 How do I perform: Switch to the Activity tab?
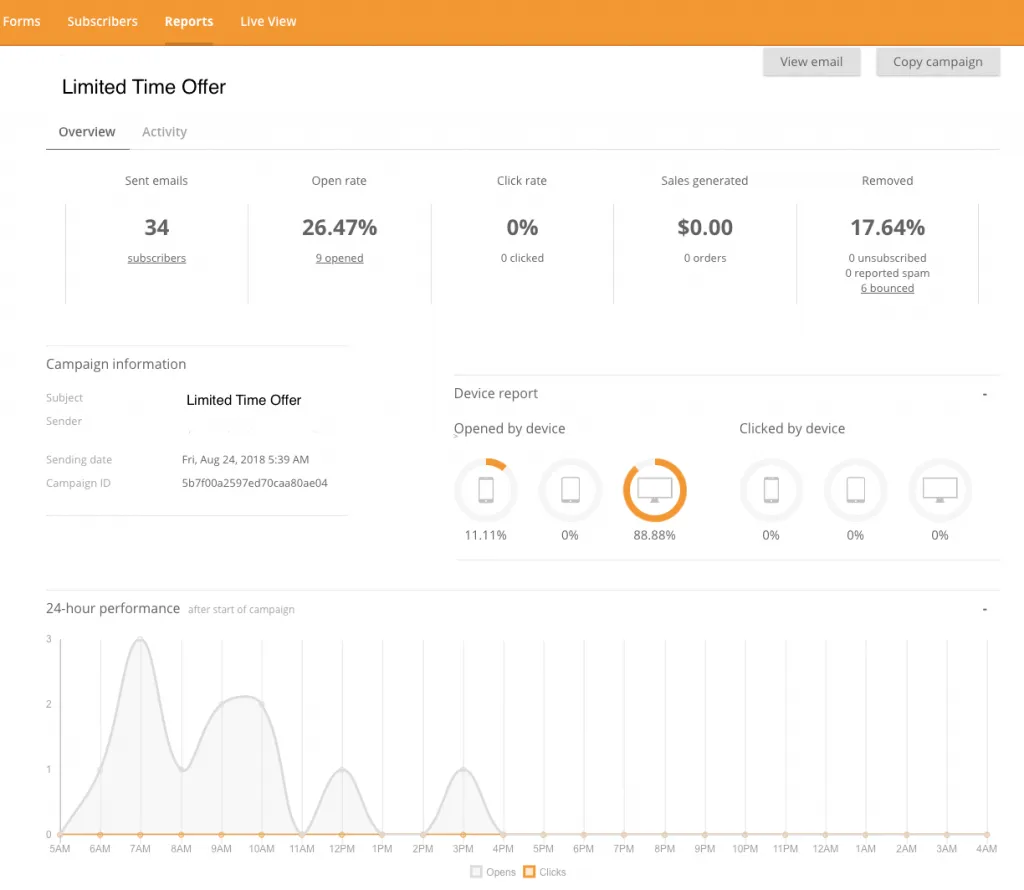coord(165,132)
